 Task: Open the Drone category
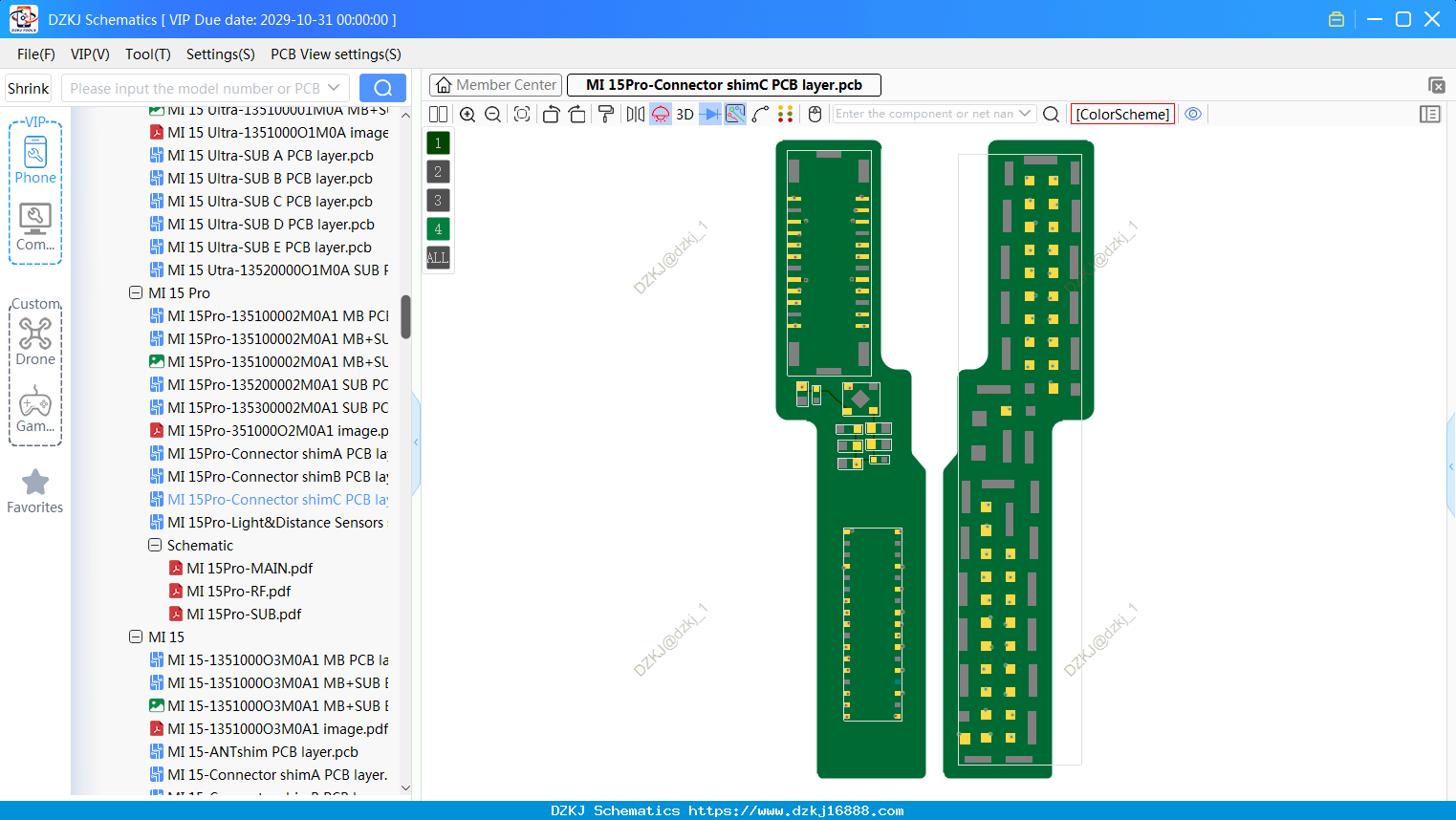click(35, 341)
